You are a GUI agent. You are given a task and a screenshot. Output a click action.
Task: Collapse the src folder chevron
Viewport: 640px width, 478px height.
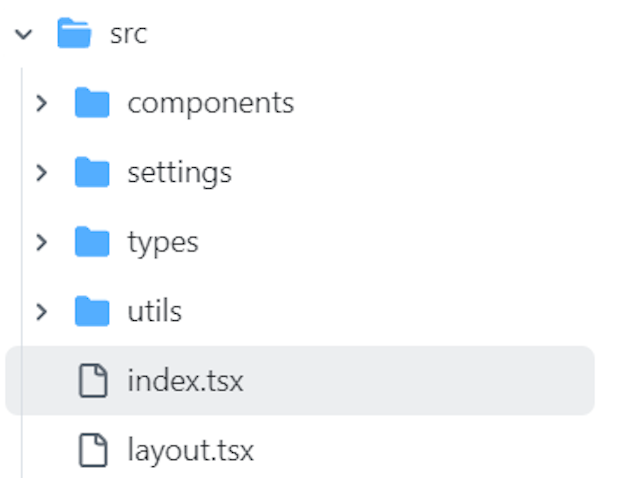click(23, 34)
